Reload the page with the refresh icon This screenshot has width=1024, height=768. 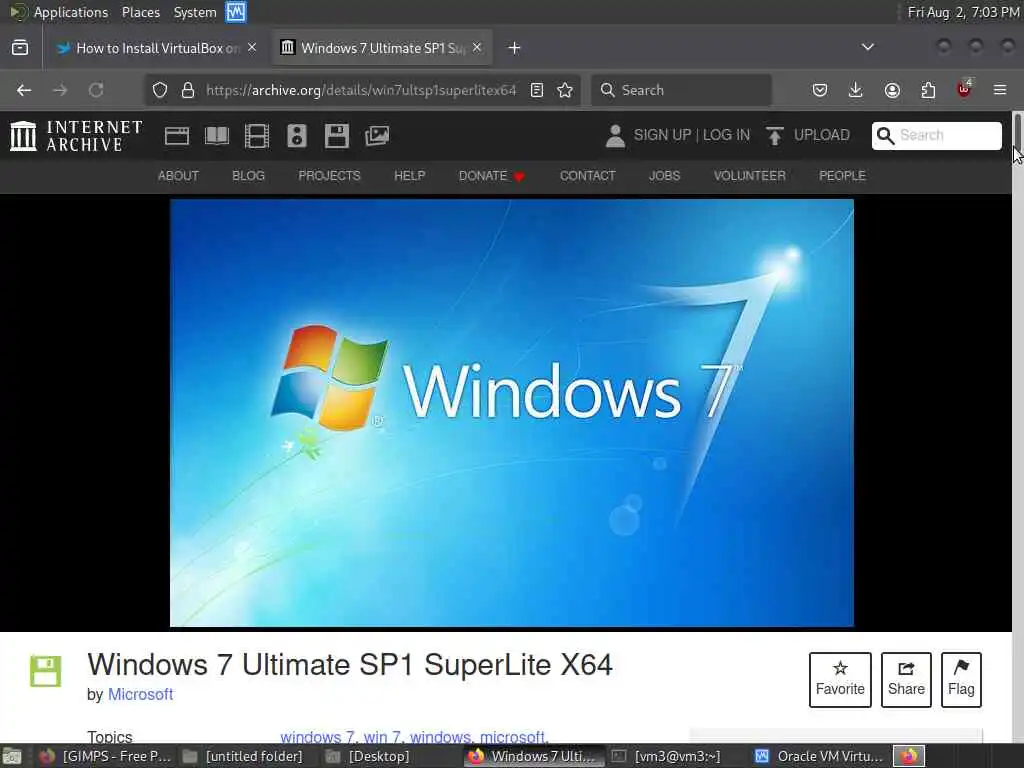pyautogui.click(x=96, y=90)
